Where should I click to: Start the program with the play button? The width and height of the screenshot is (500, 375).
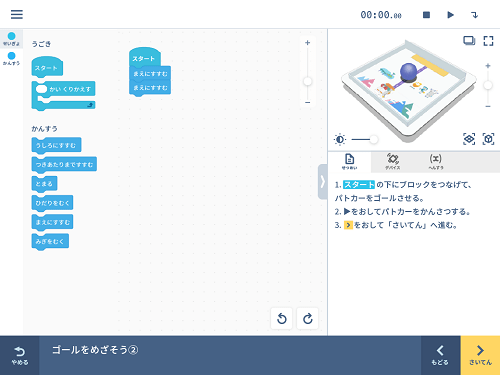450,15
